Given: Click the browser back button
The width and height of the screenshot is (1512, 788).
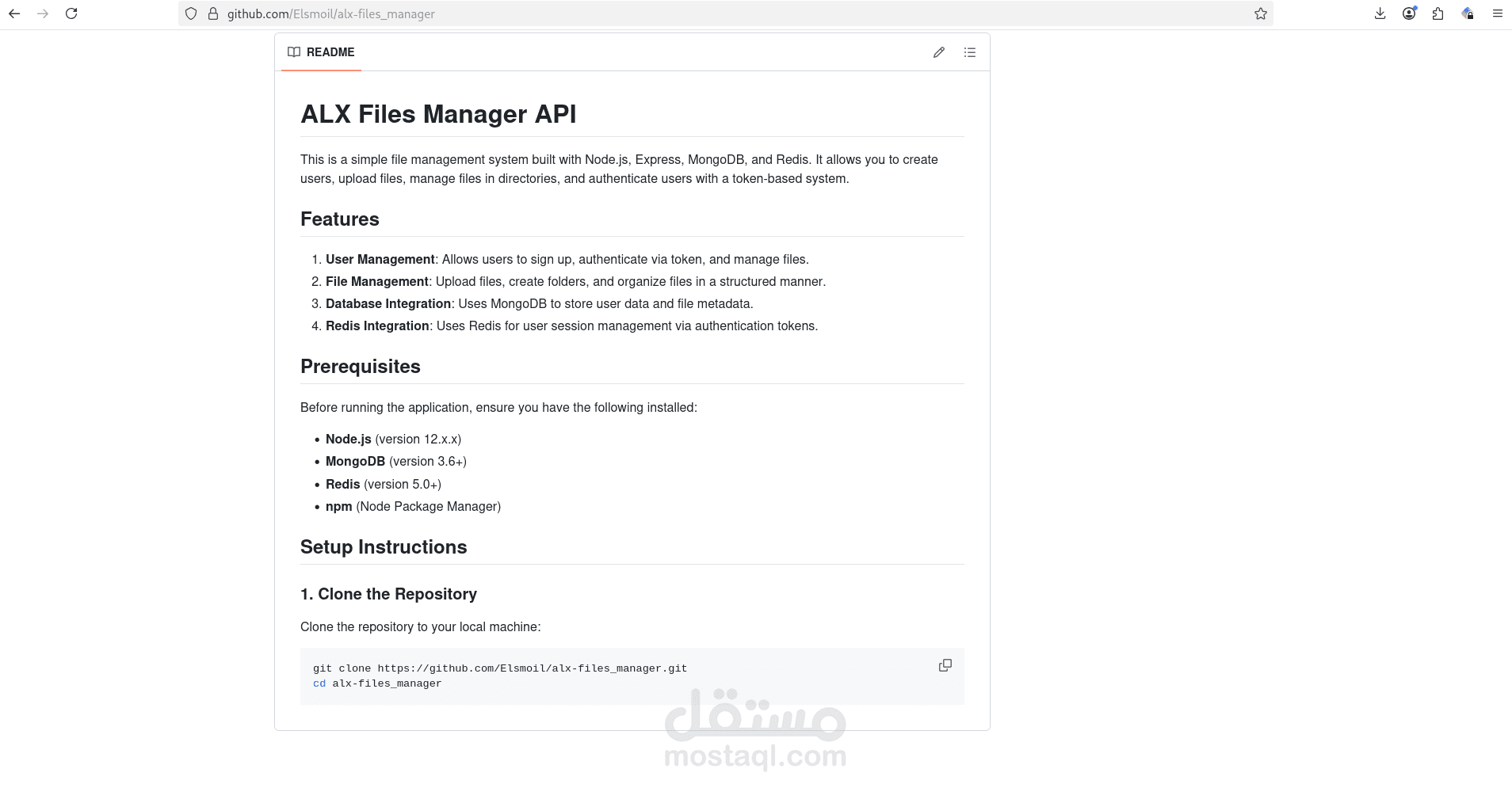Looking at the screenshot, I should point(14,13).
